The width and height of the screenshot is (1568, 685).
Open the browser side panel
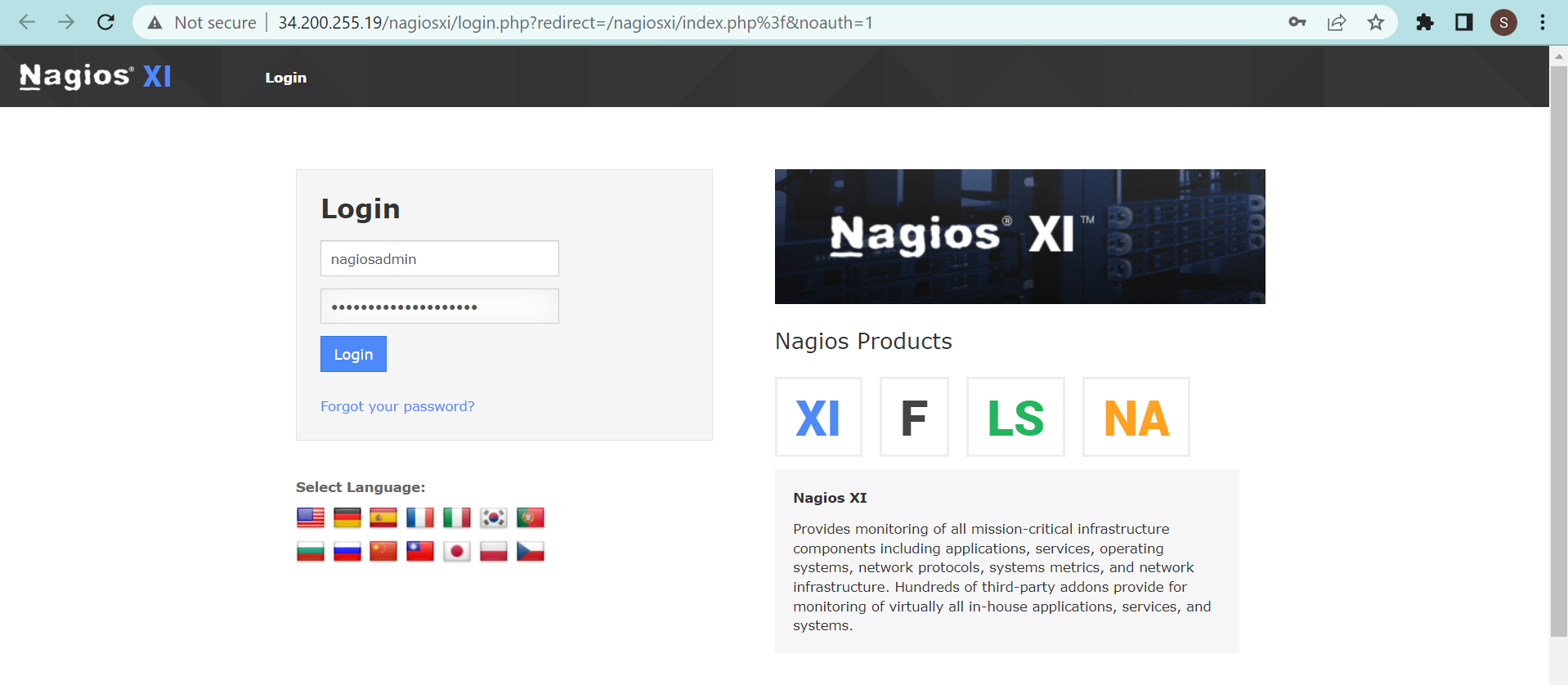coord(1464,22)
